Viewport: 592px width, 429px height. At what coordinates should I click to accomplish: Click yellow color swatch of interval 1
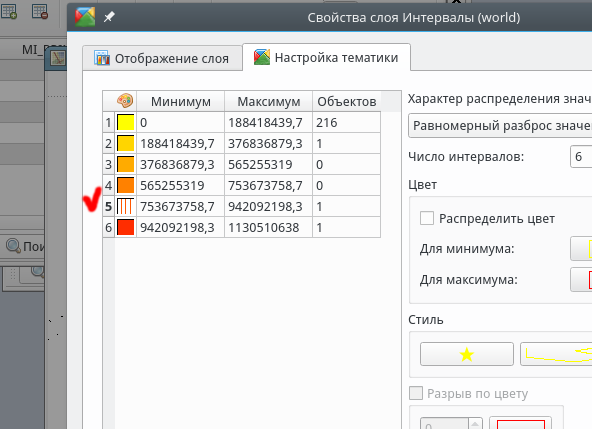[x=126, y=122]
